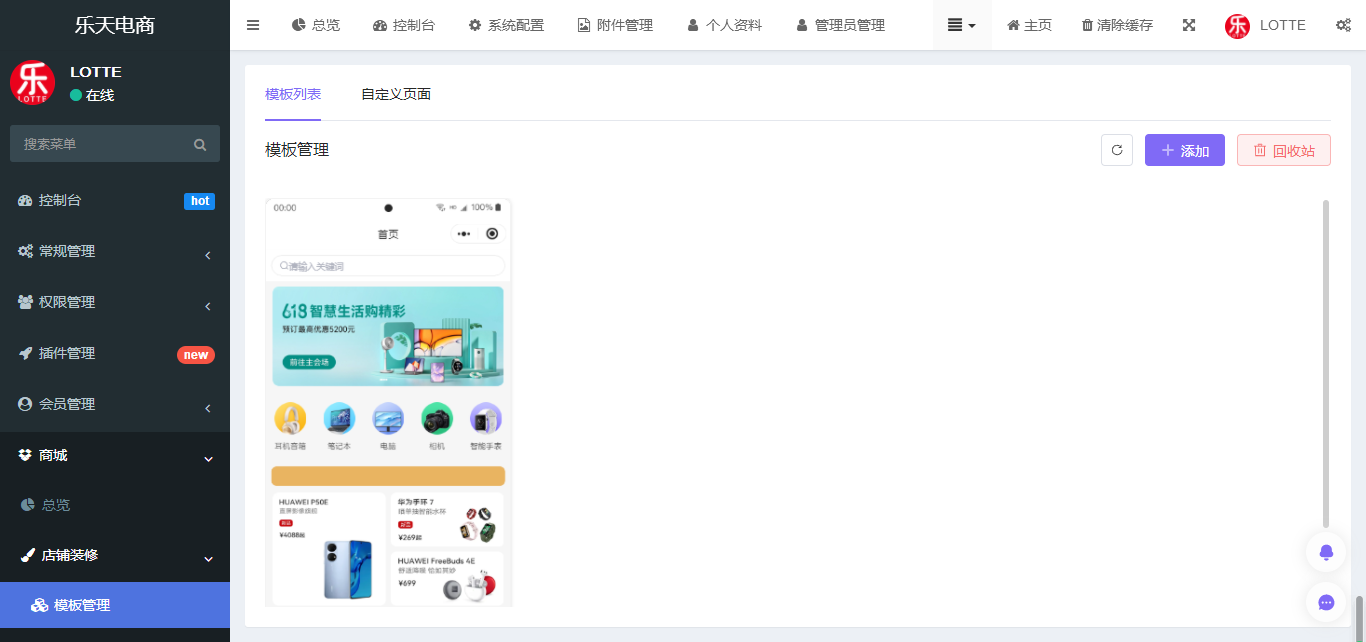This screenshot has height=642, width=1366.
Task: Click the template phone preview thumbnail
Action: point(389,402)
